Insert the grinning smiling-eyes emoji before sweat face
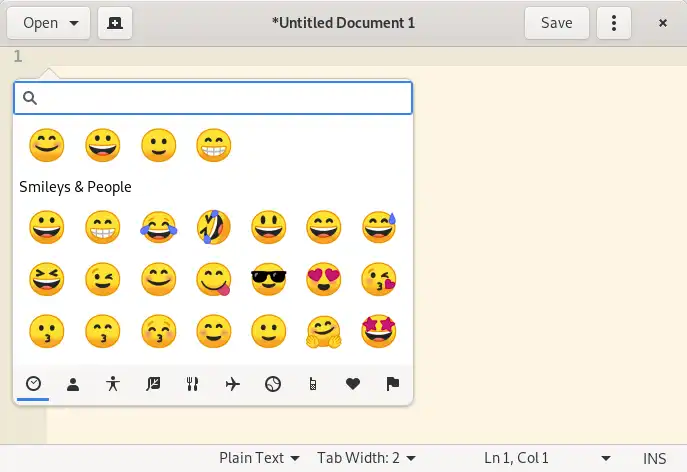Viewport: 687px width, 472px height. coord(324,227)
